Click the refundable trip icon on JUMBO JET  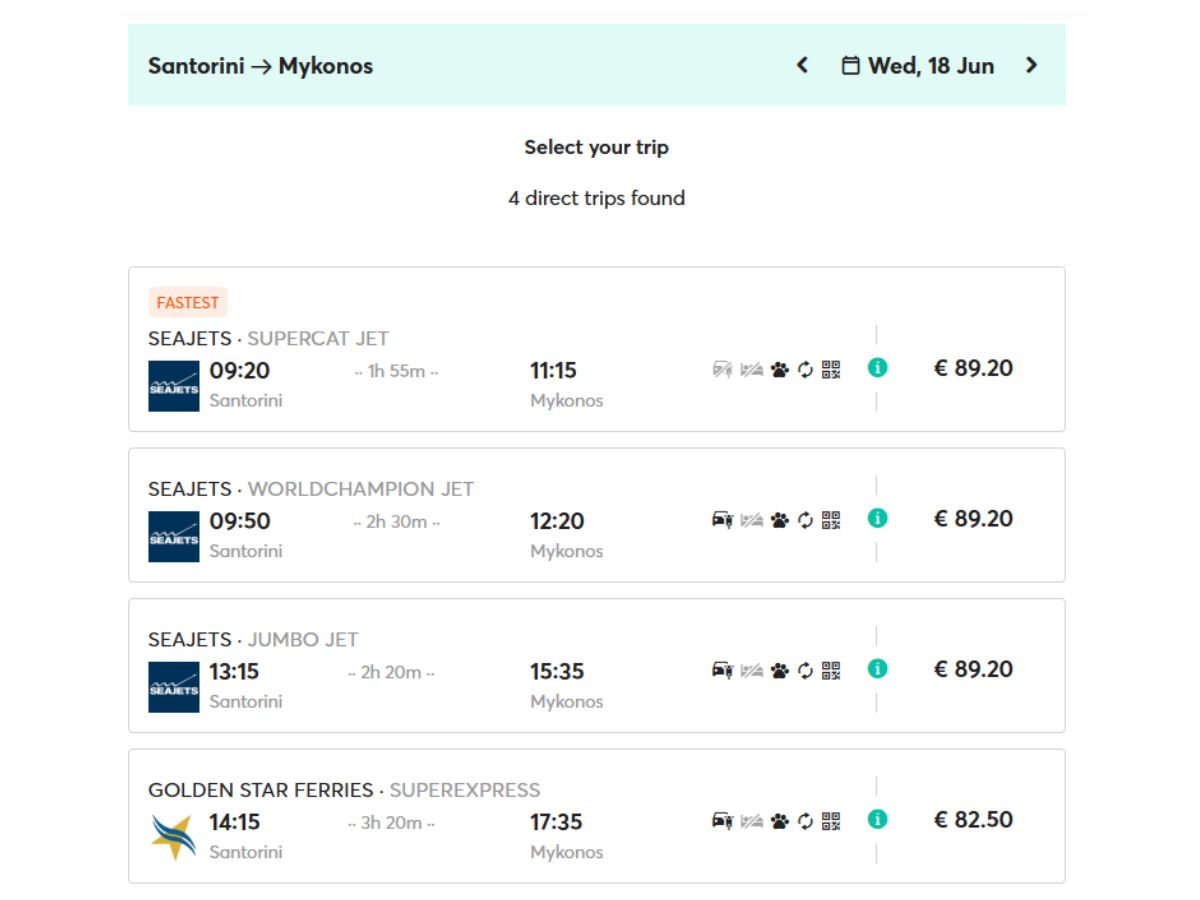coord(805,669)
